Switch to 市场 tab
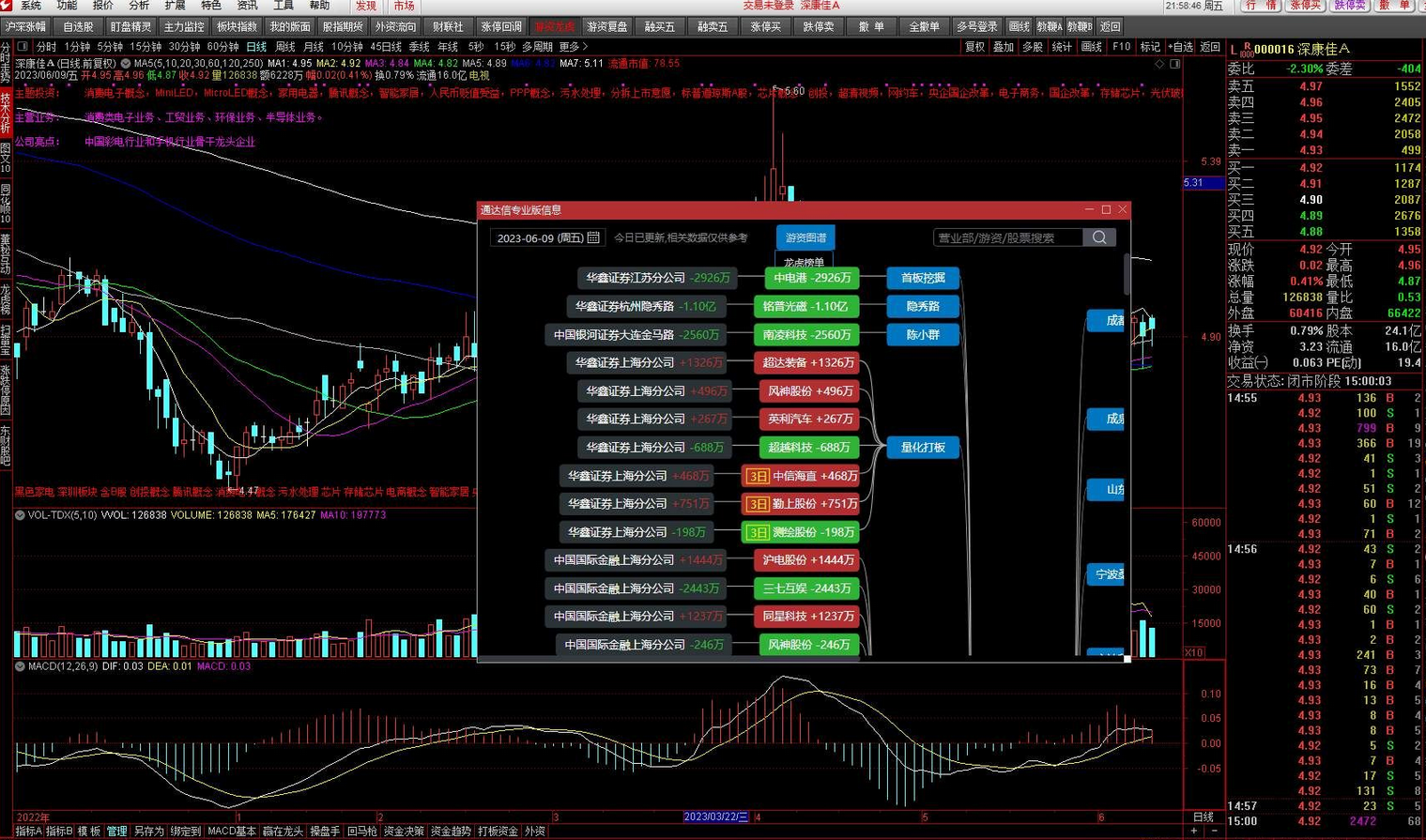The height and width of the screenshot is (840, 1426). (x=404, y=6)
